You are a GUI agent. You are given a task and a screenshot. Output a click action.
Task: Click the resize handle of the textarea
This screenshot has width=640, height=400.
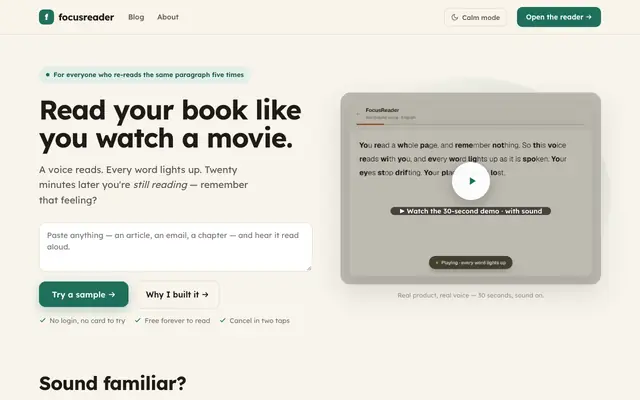tap(309, 268)
